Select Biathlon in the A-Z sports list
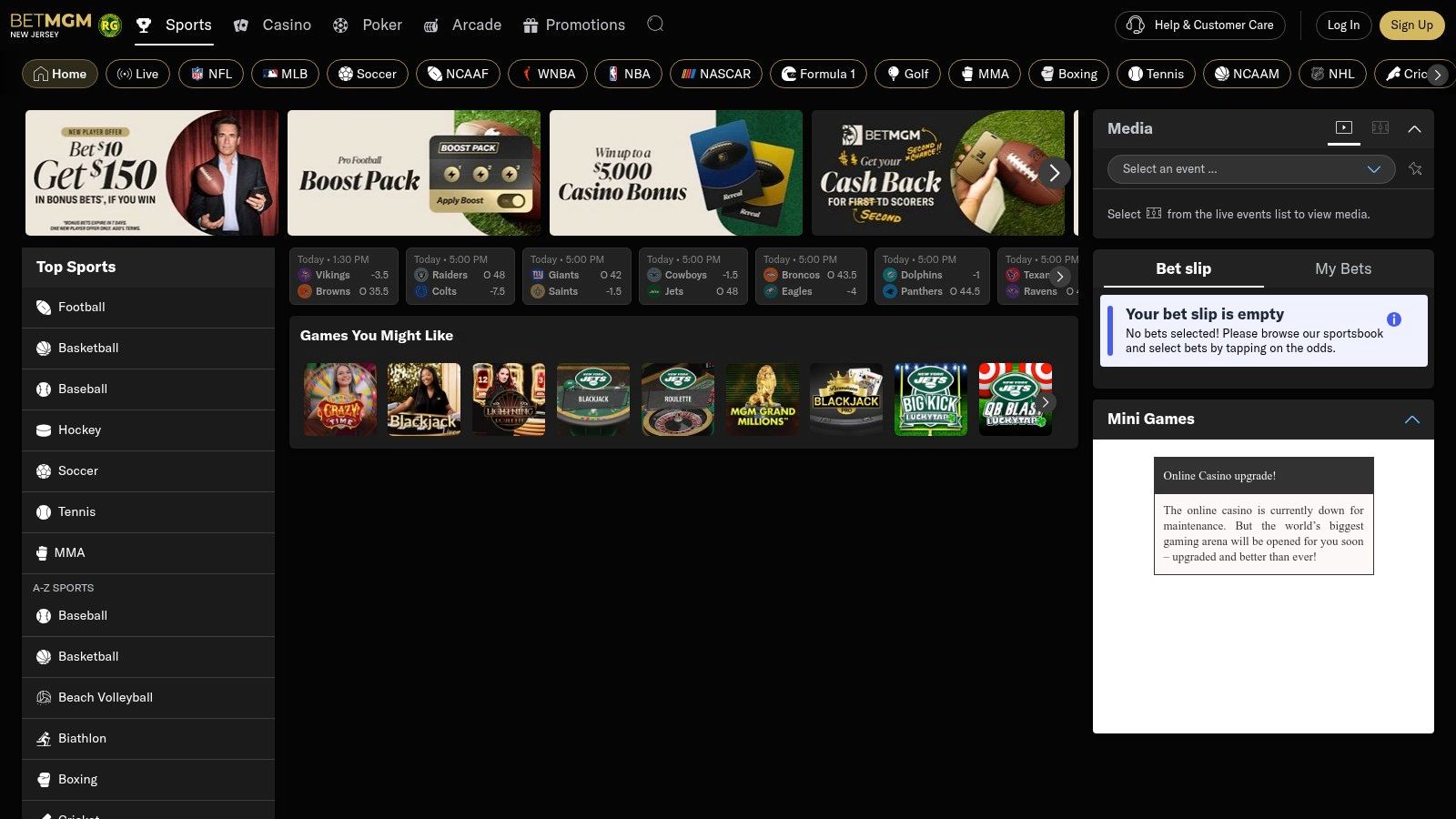 click(x=82, y=738)
